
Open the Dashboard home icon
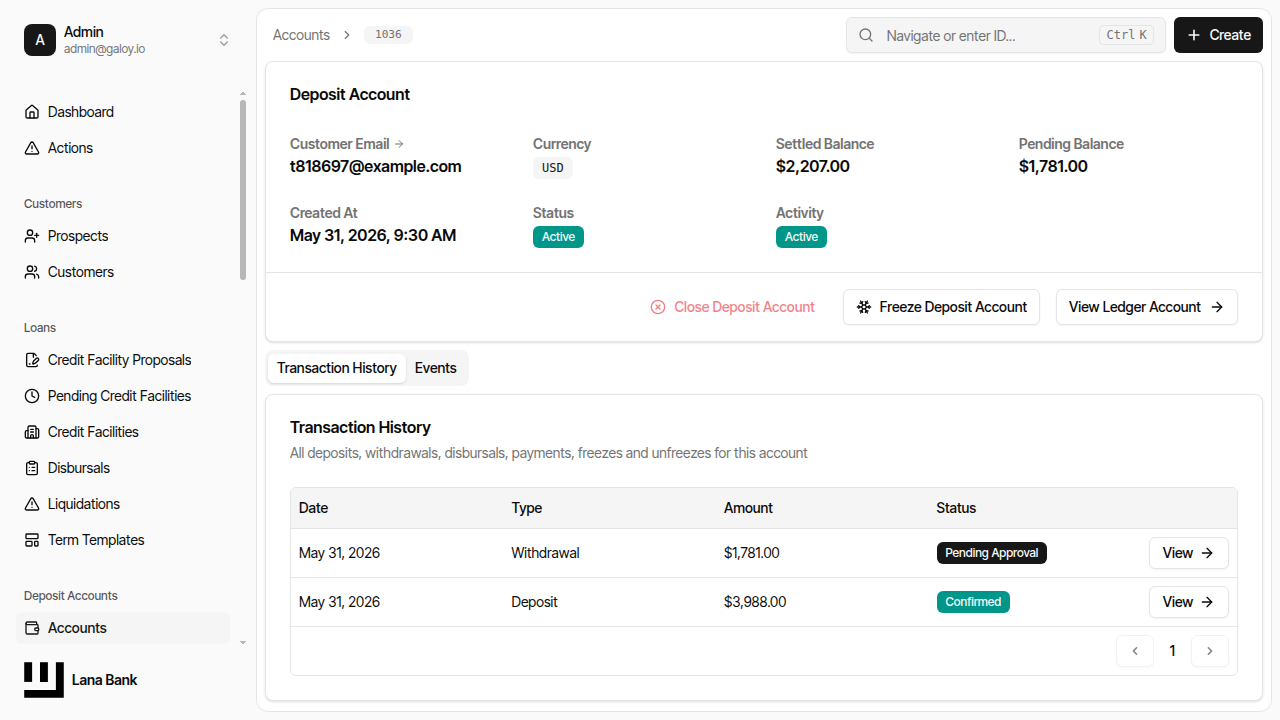click(x=32, y=112)
